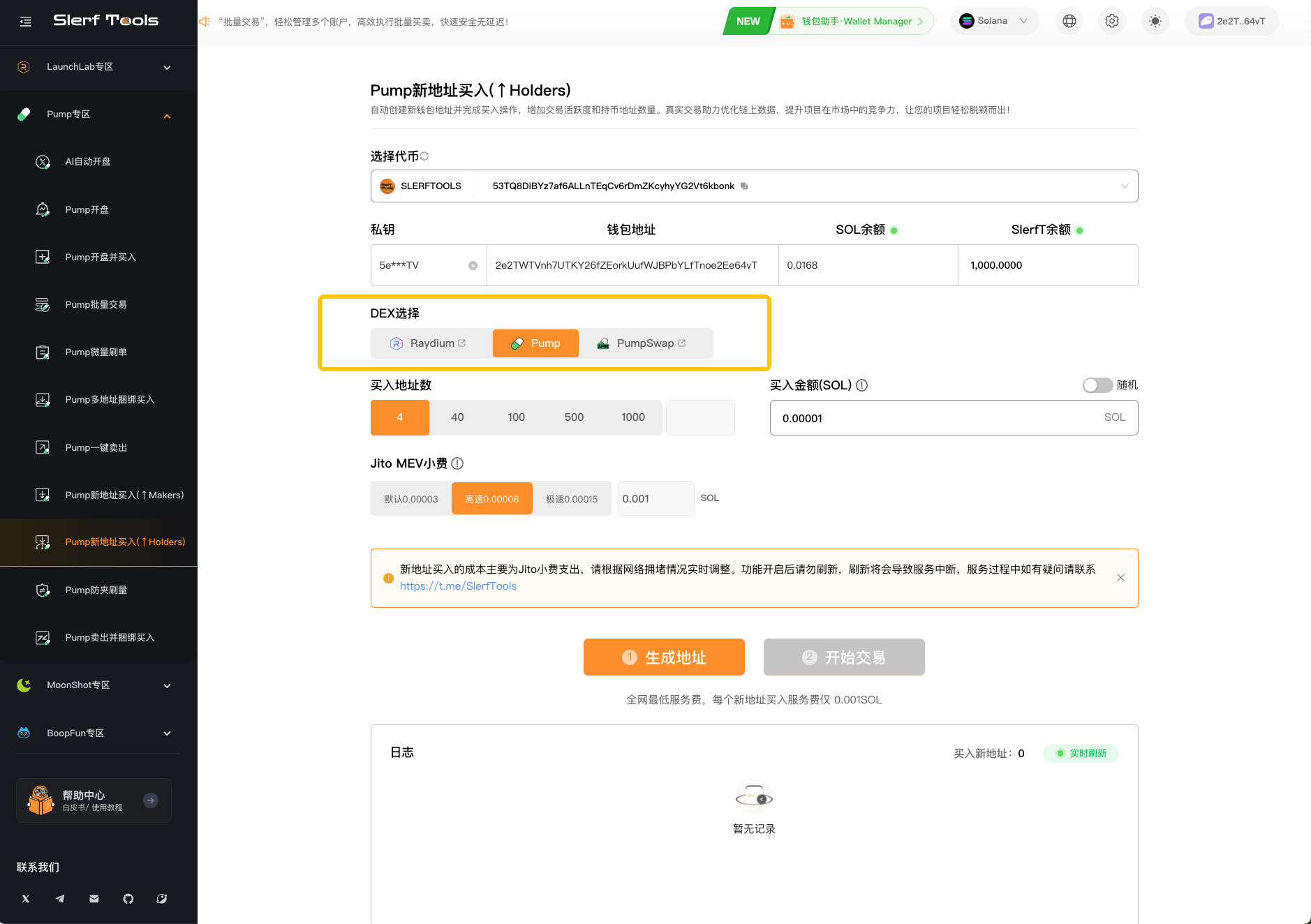Open the last contact icon in footer
Screen dimensions: 1311x924
coord(162,899)
